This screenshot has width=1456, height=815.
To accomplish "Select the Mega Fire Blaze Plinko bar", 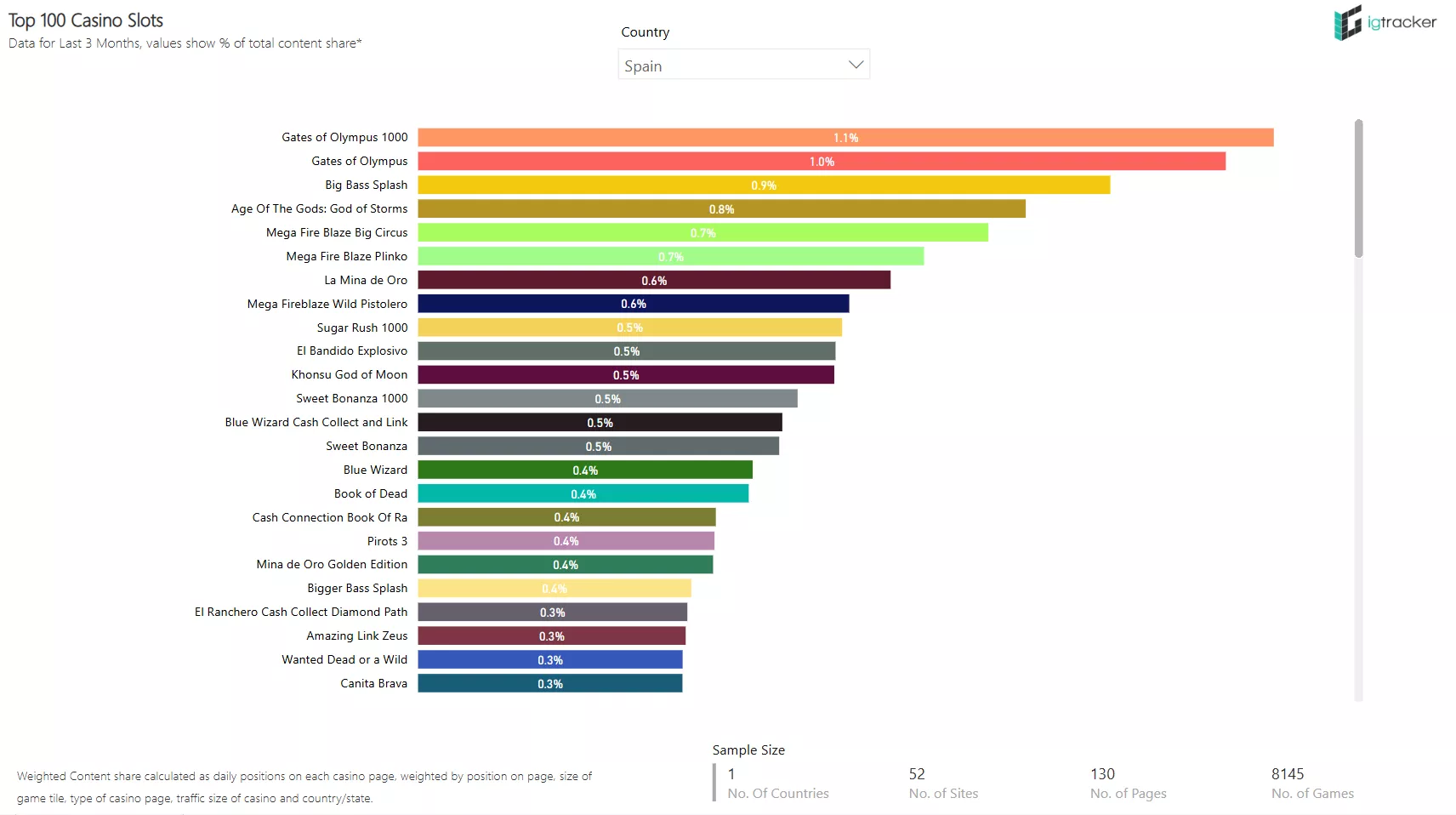I will click(671, 256).
